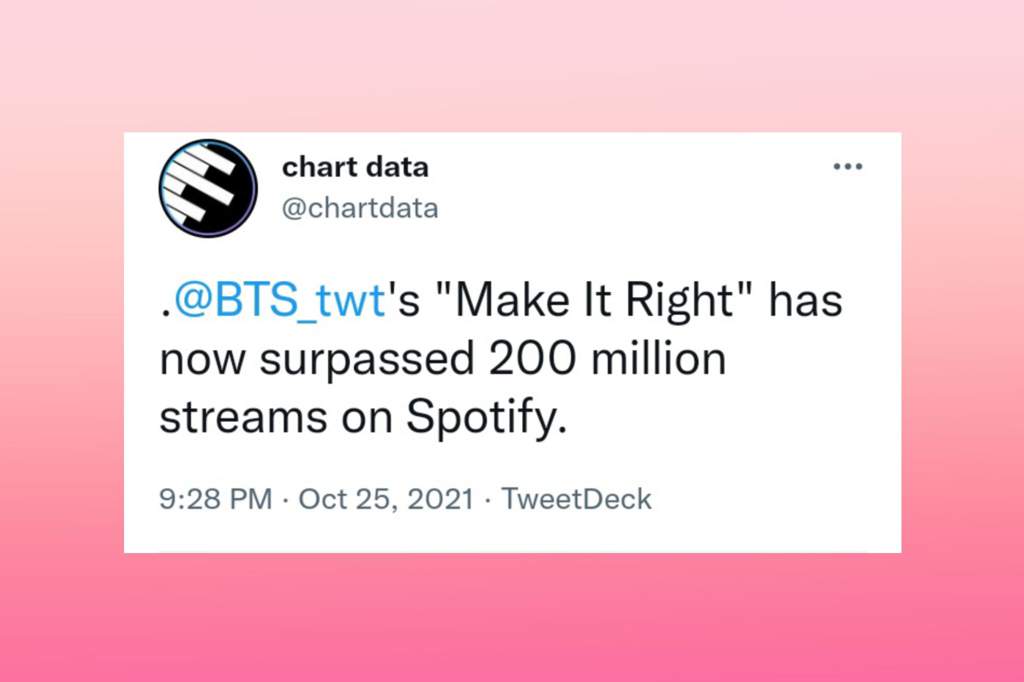Viewport: 1024px width, 682px height.
Task: Click the 9:28 PM timestamp
Action: pyautogui.click(x=216, y=499)
